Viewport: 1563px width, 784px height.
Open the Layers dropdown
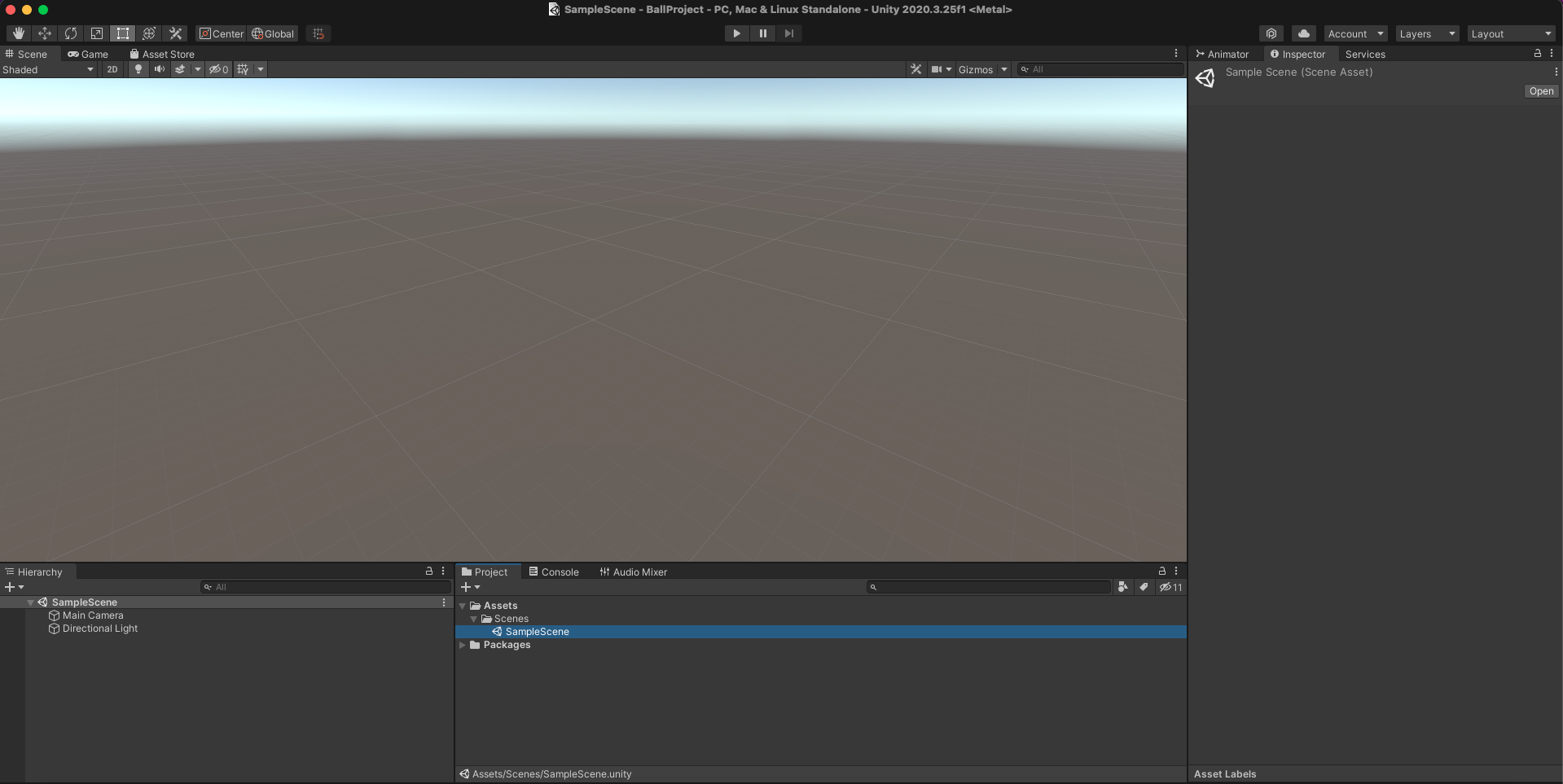(x=1427, y=33)
